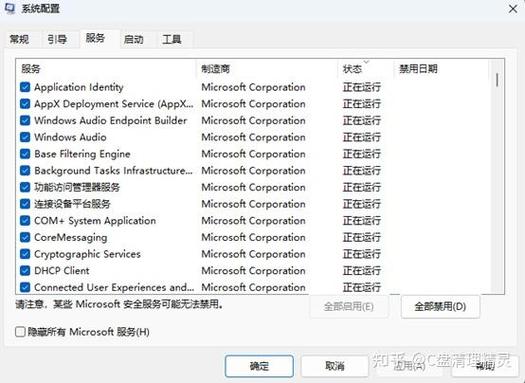Toggle Connected User Experiences checkbox
Screen dimensions: 525x383
pyautogui.click(x=25, y=287)
